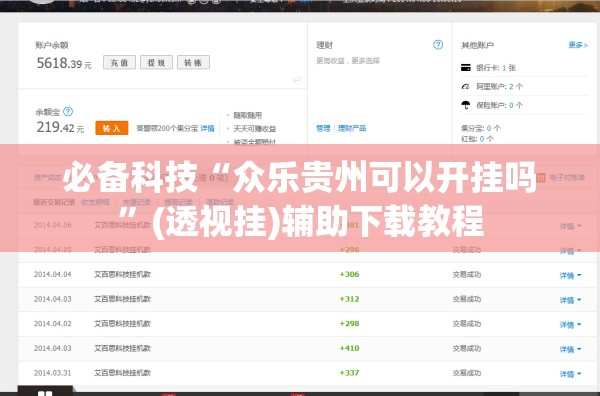Click 艾百思科技挂机款 in the 2014.04.04 row

[x=122, y=274]
